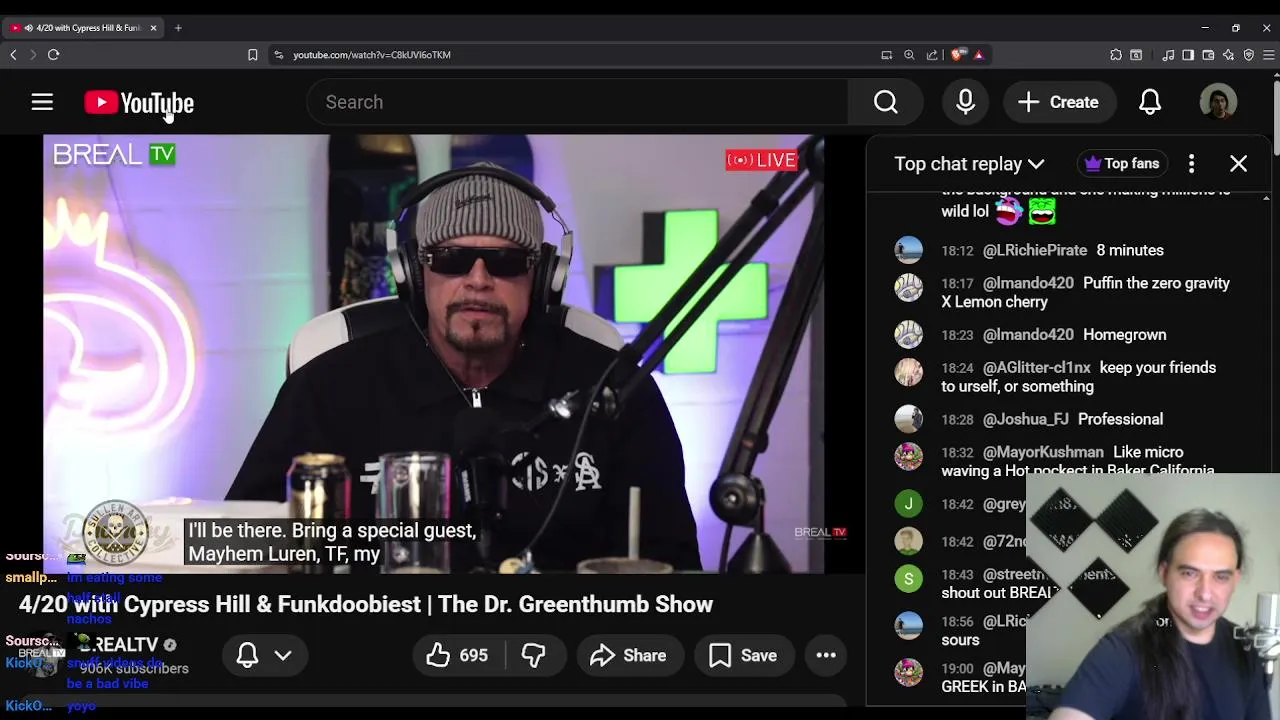Click the magnifier search button

[885, 102]
